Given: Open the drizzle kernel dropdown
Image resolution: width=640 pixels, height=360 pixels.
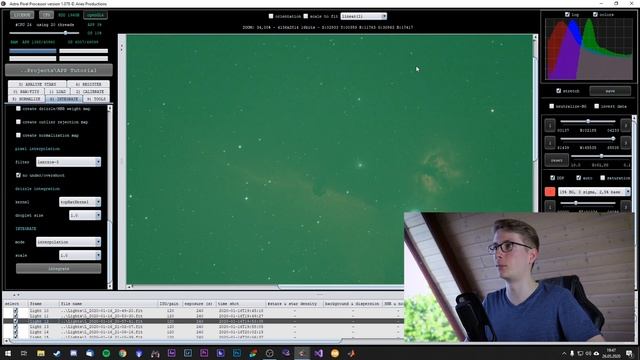Looking at the screenshot, I should (x=80, y=202).
